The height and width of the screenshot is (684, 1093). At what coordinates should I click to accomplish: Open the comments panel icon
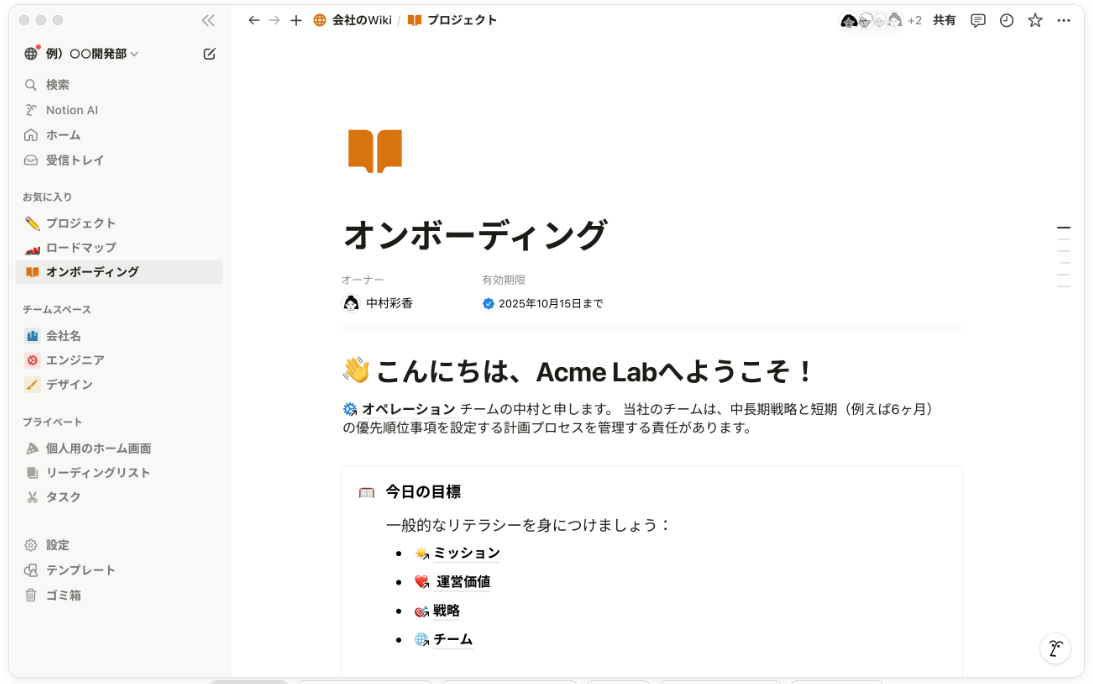(978, 20)
